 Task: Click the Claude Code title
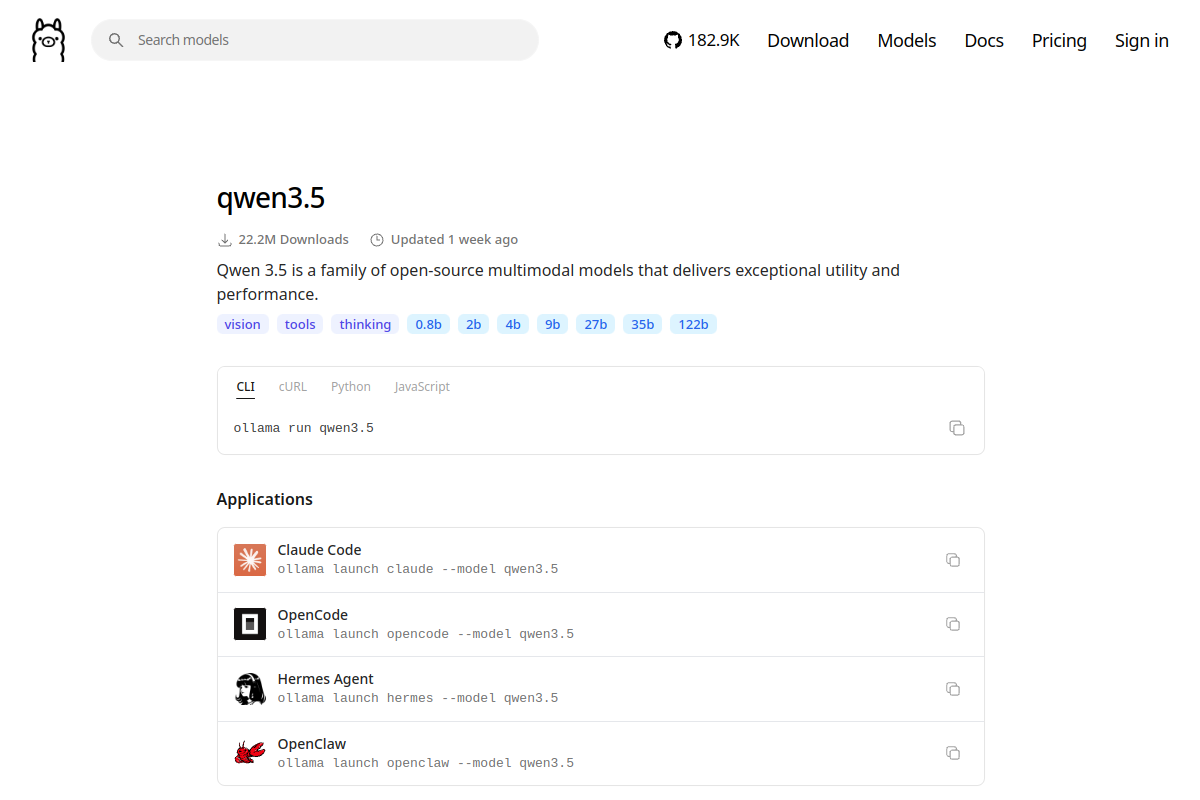coord(319,550)
